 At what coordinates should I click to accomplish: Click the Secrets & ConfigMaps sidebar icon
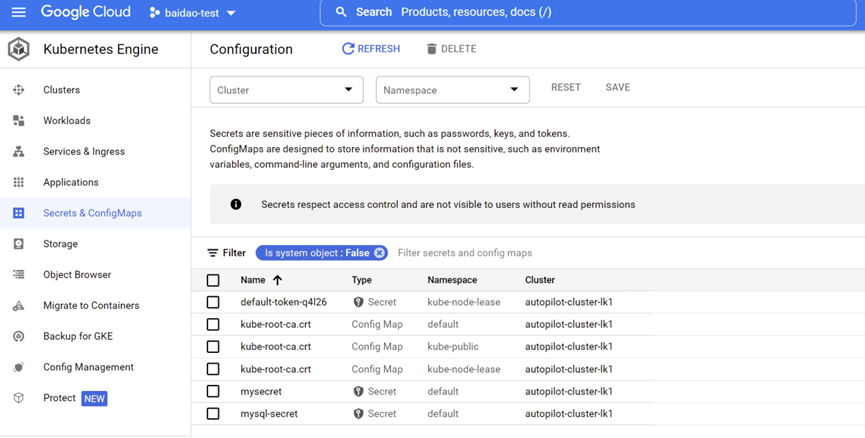tap(19, 213)
